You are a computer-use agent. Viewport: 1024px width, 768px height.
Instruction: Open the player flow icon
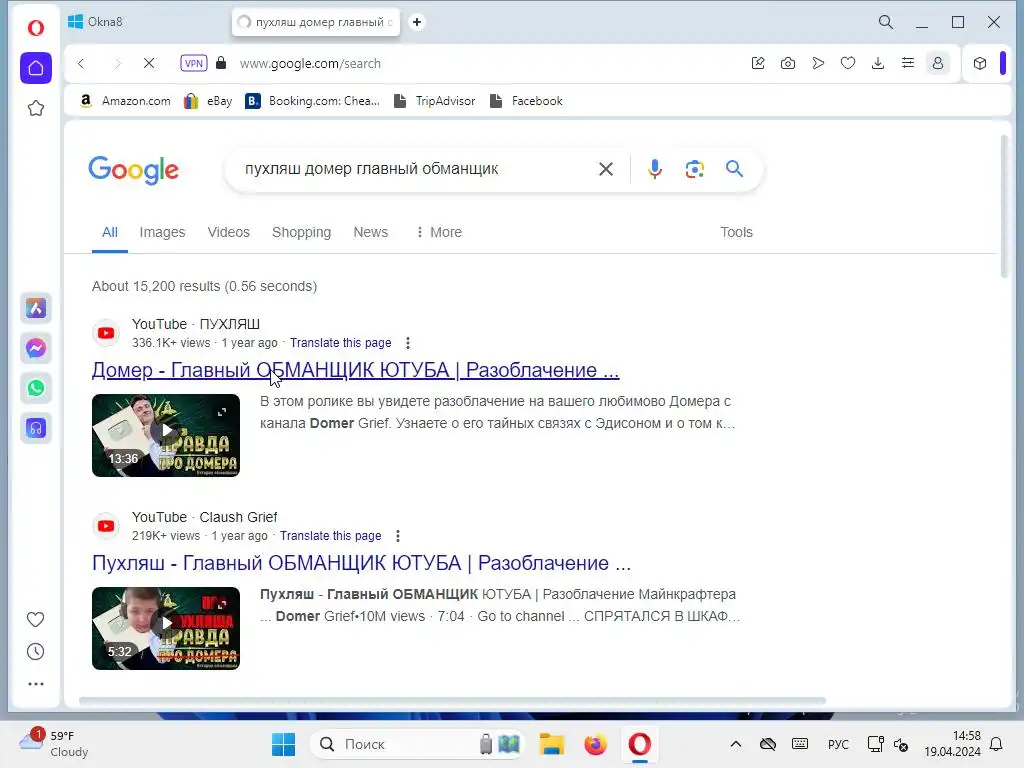coord(818,63)
